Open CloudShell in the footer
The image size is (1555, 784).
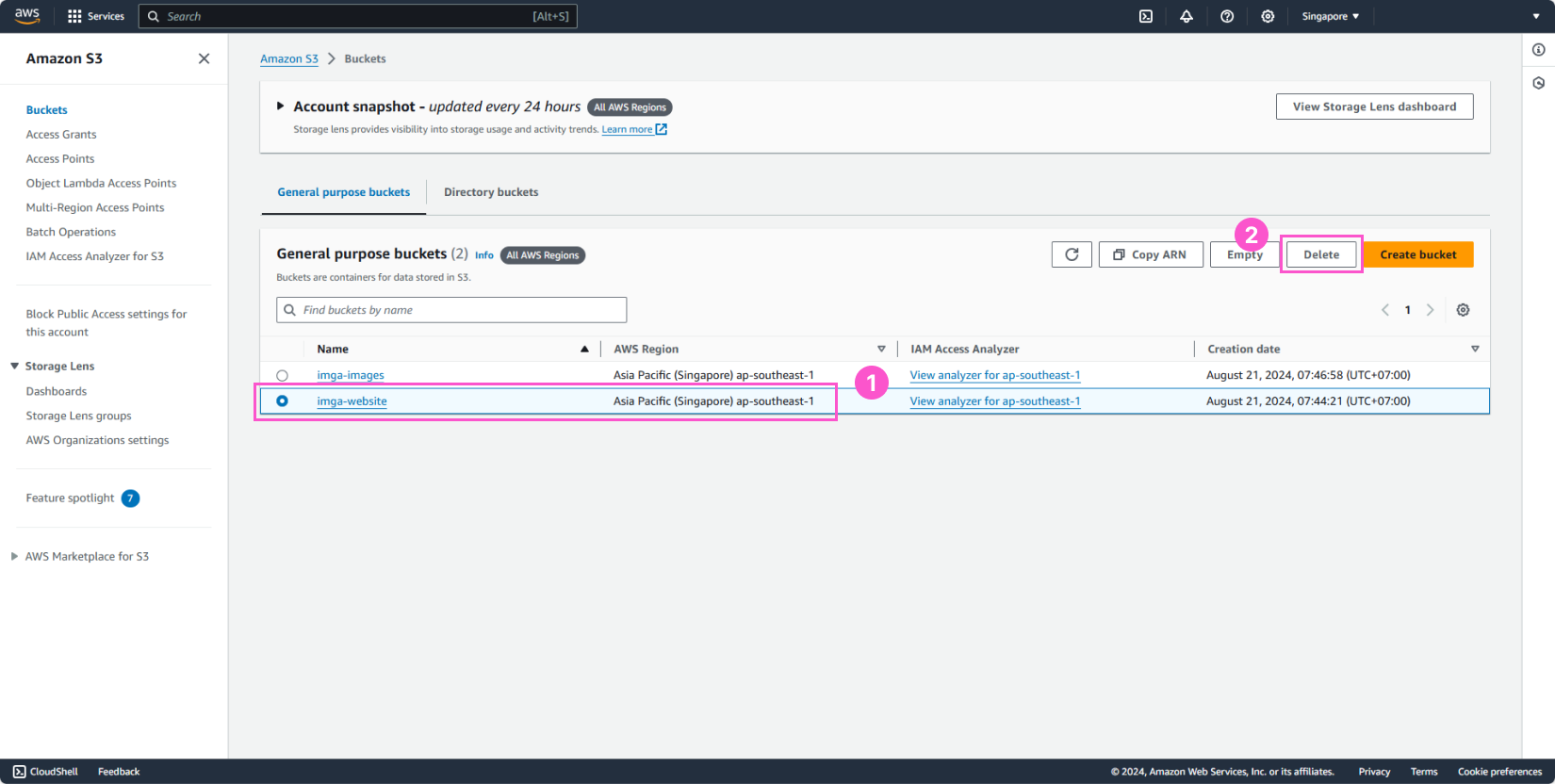pyautogui.click(x=45, y=772)
